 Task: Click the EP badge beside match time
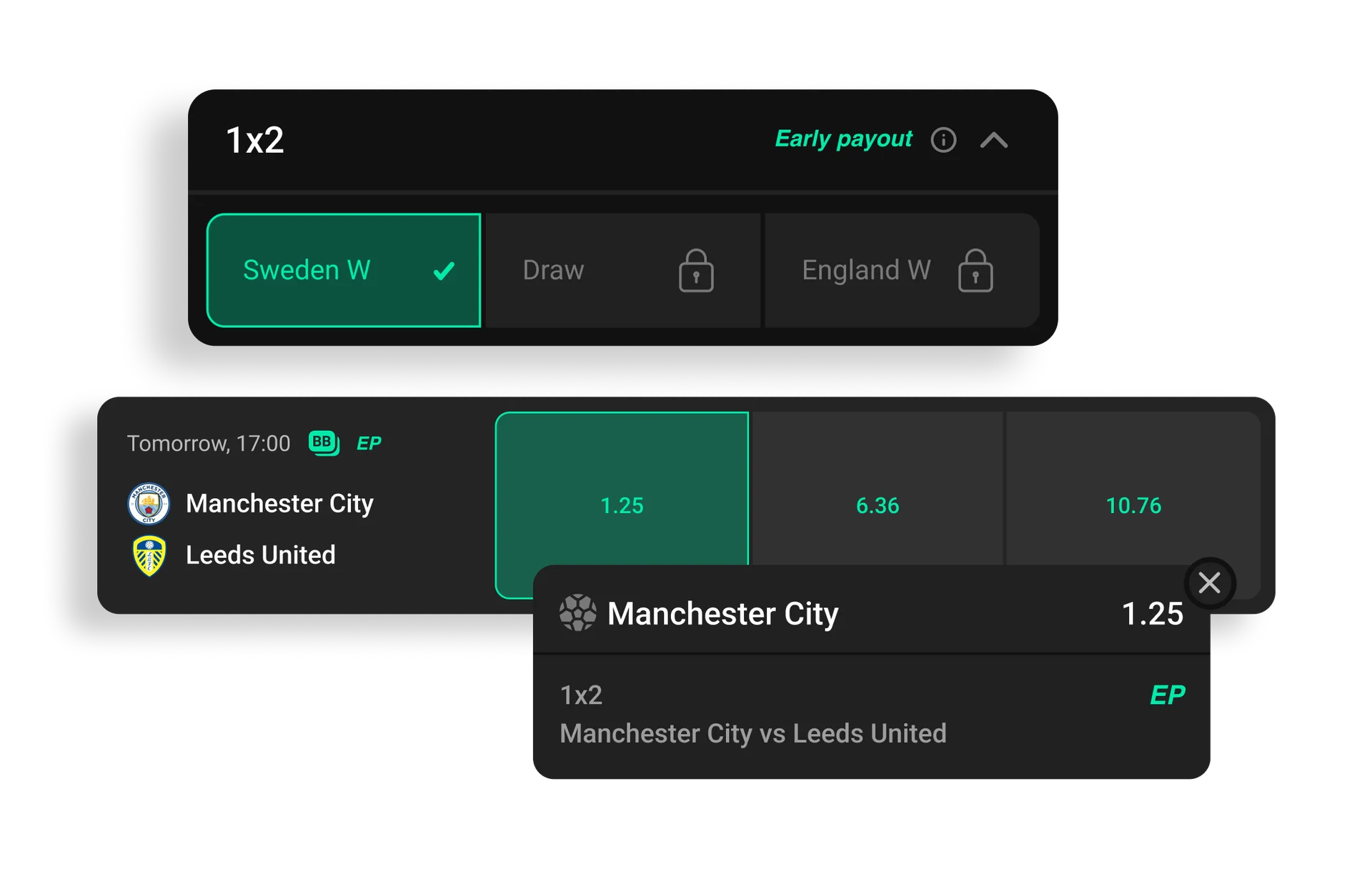(x=369, y=444)
